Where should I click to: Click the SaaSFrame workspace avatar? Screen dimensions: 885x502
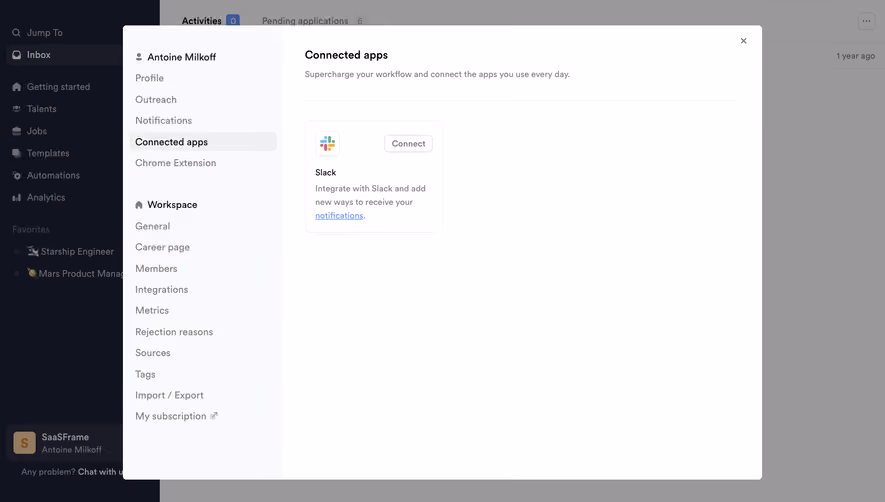coord(24,443)
